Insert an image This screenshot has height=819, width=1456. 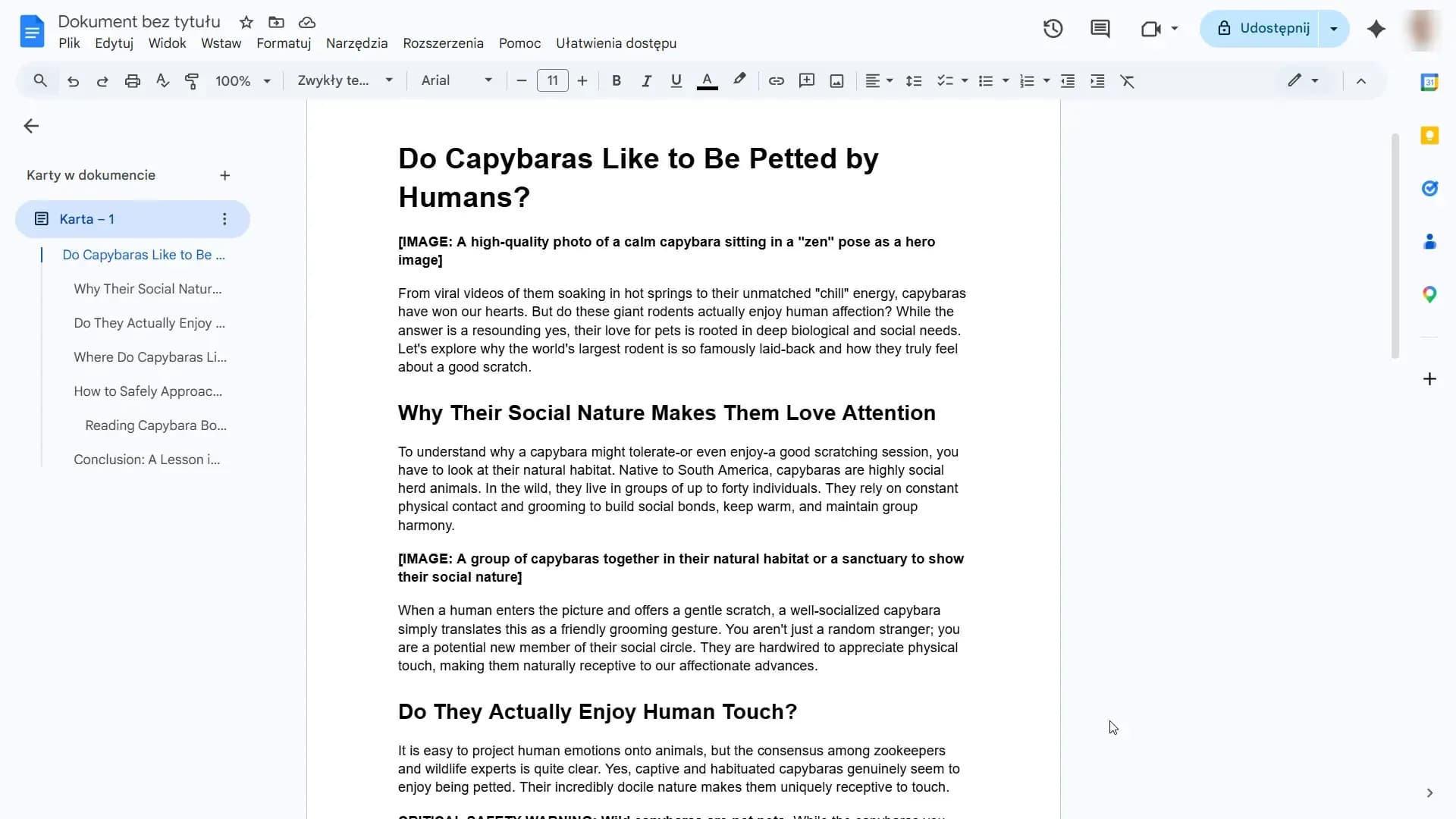[x=836, y=80]
